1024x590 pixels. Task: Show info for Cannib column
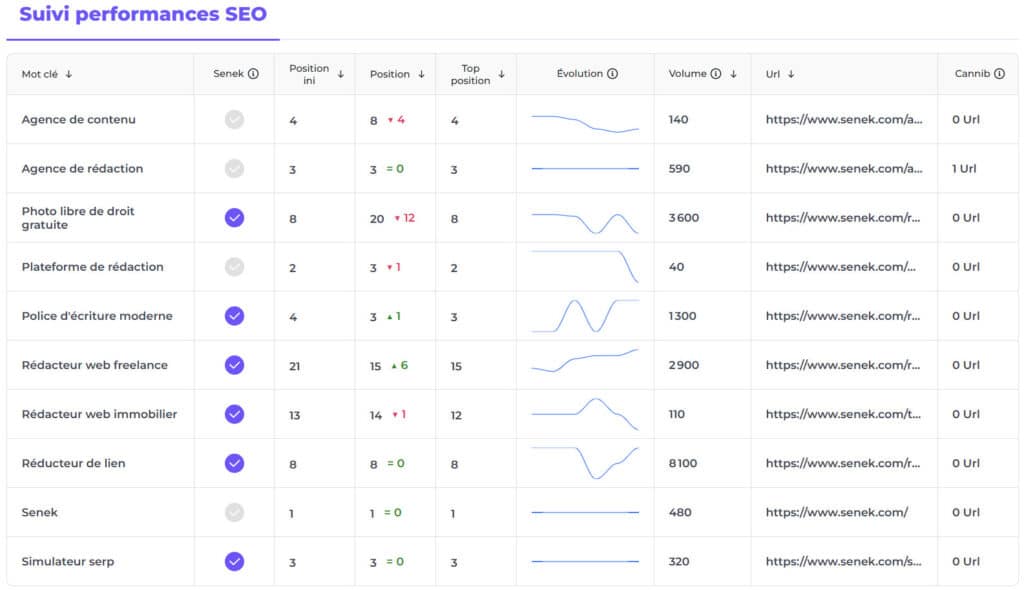(x=999, y=74)
